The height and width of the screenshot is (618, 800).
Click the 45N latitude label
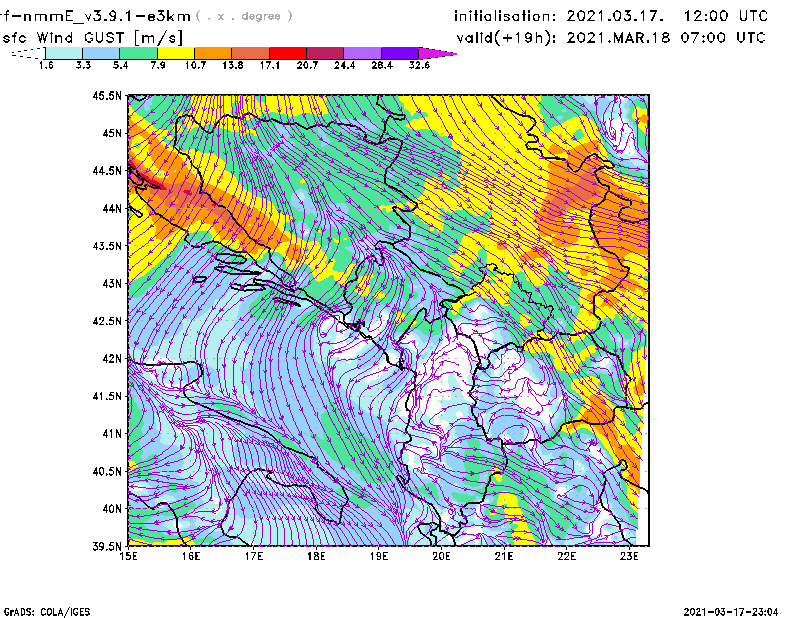(x=112, y=133)
